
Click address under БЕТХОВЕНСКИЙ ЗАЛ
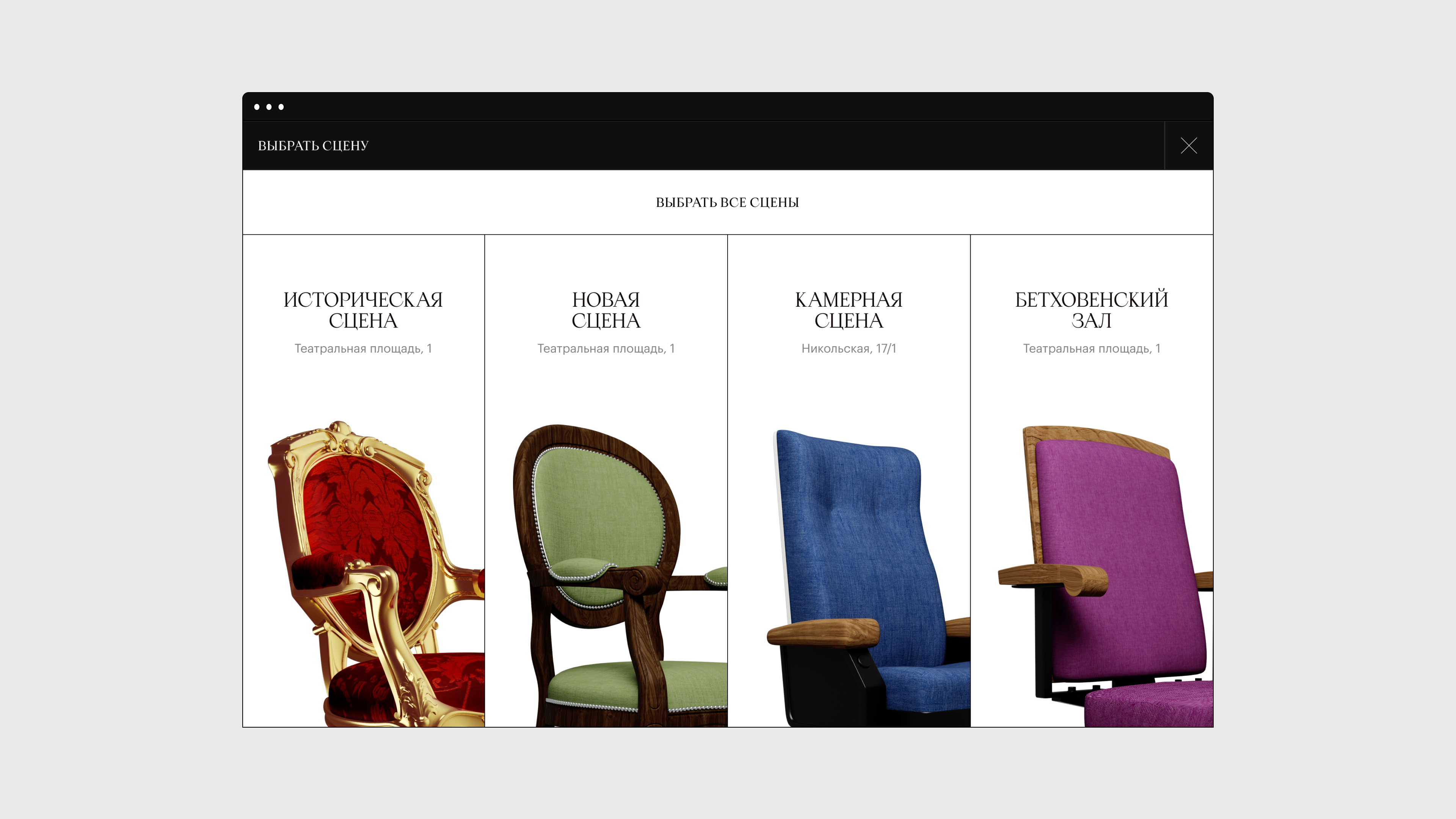1092,349
